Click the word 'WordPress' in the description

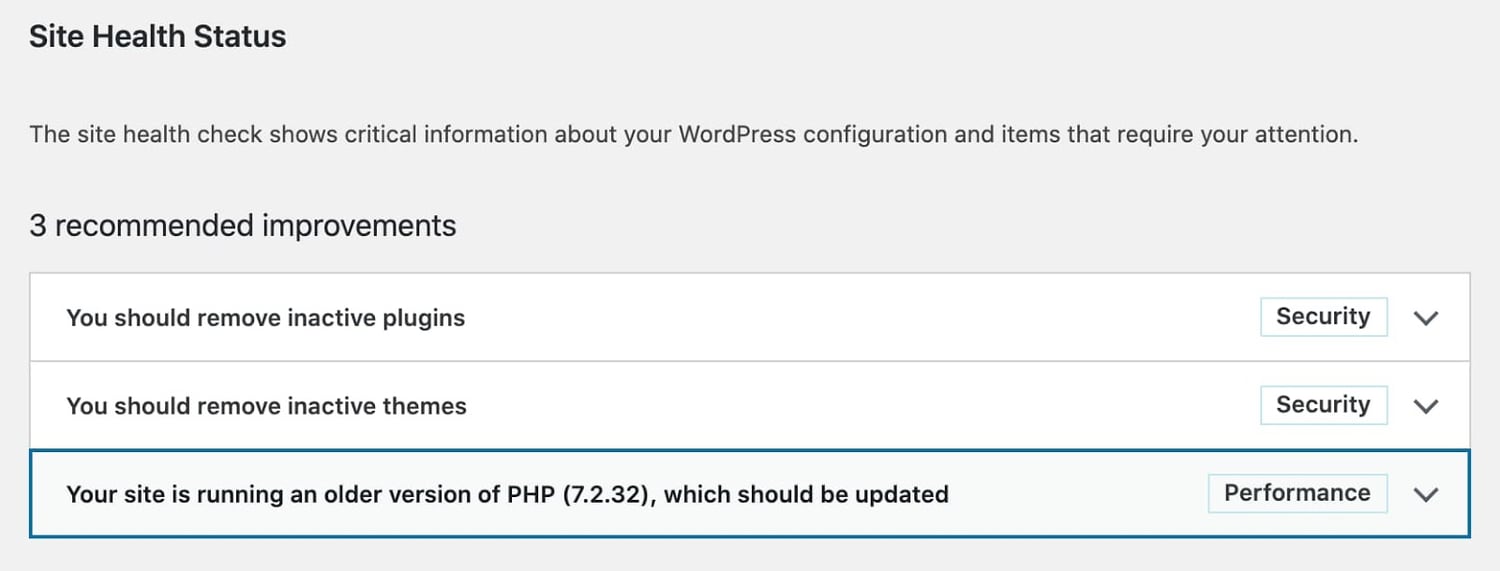click(739, 134)
